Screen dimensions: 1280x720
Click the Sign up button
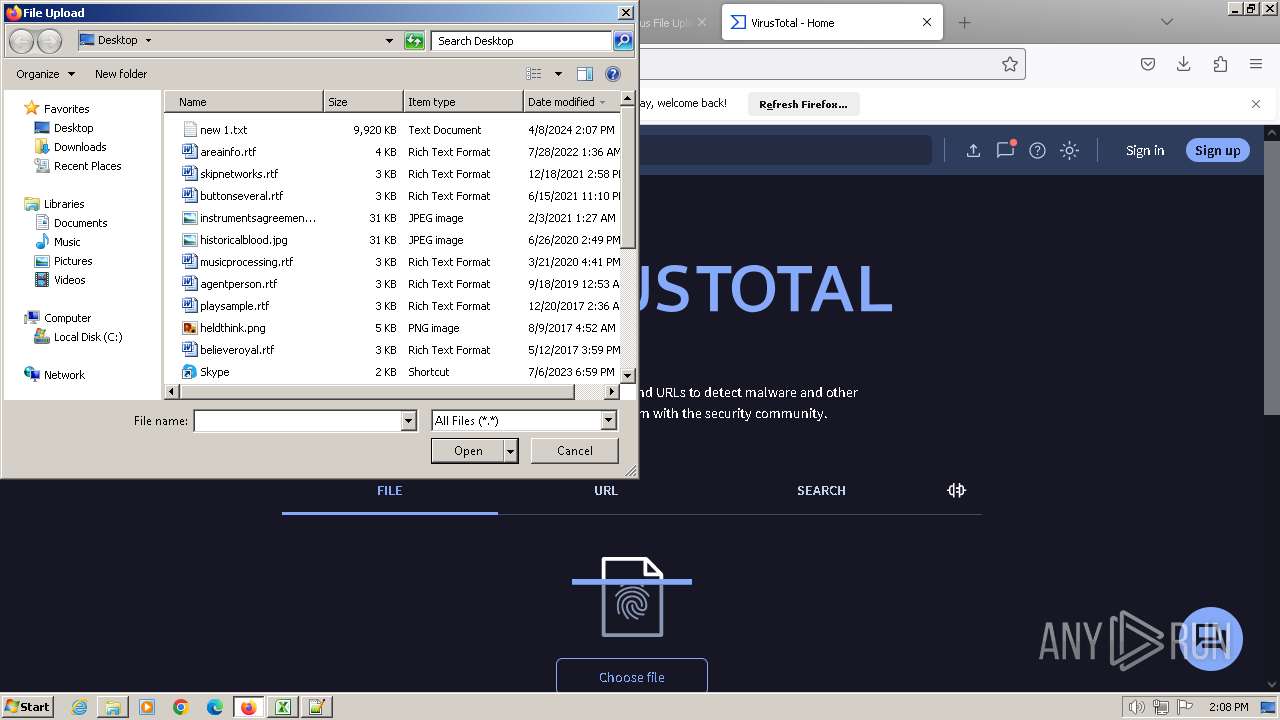coord(1217,150)
